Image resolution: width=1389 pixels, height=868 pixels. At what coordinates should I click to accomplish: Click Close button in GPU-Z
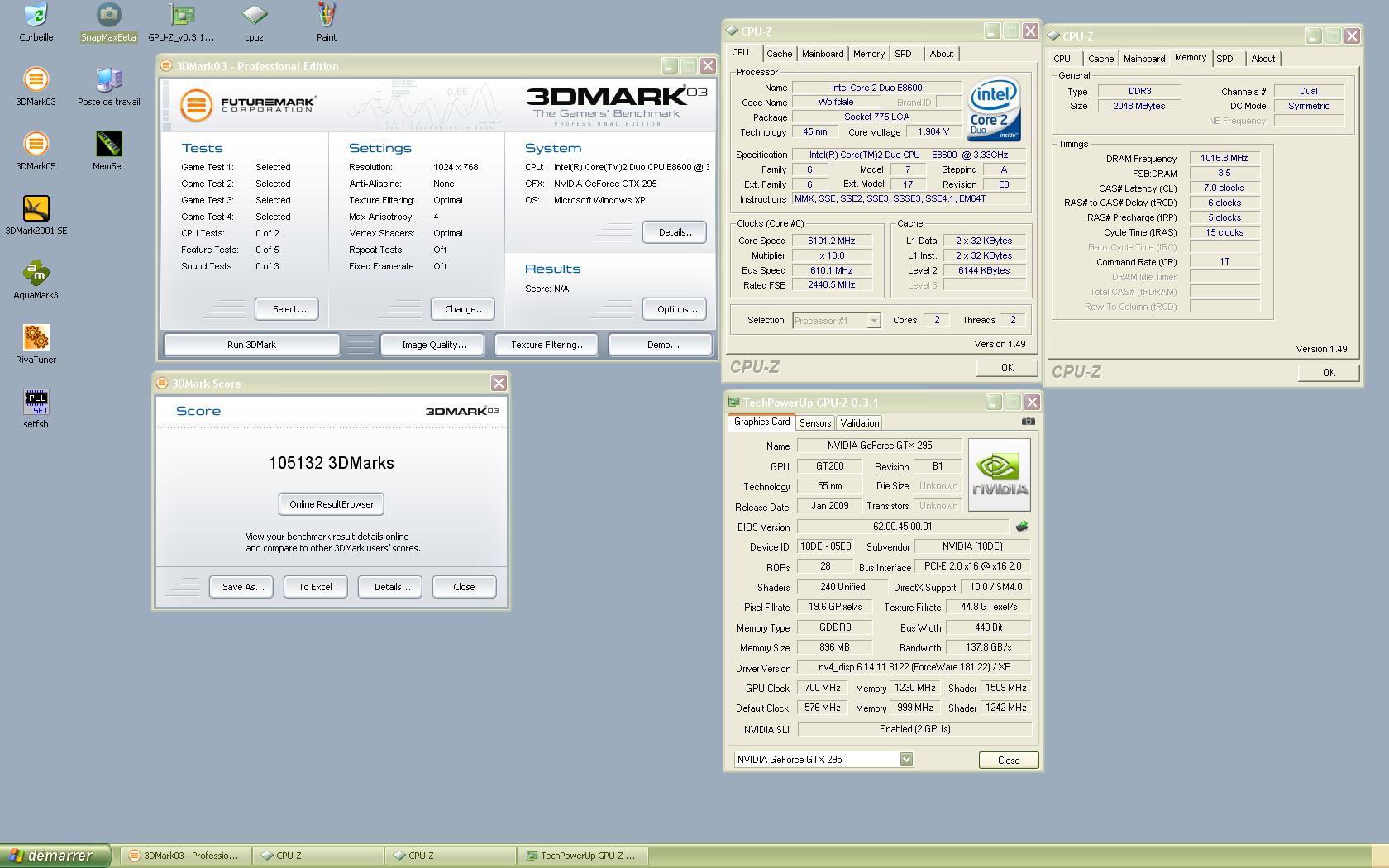pyautogui.click(x=1009, y=761)
